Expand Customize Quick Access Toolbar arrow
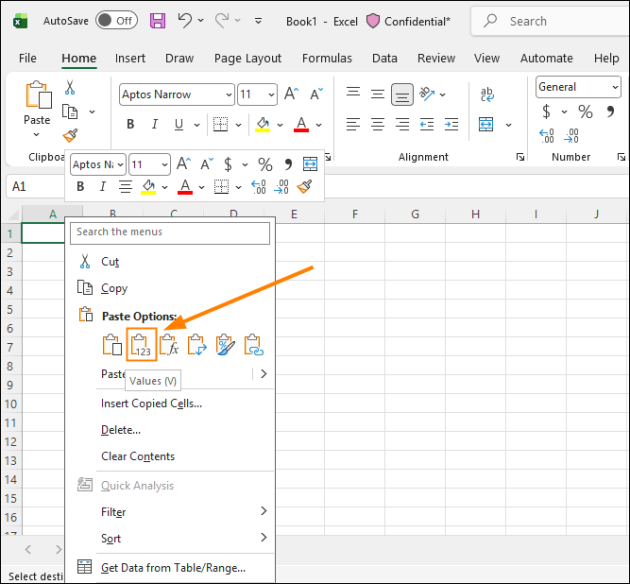This screenshot has height=584, width=630. pos(258,20)
